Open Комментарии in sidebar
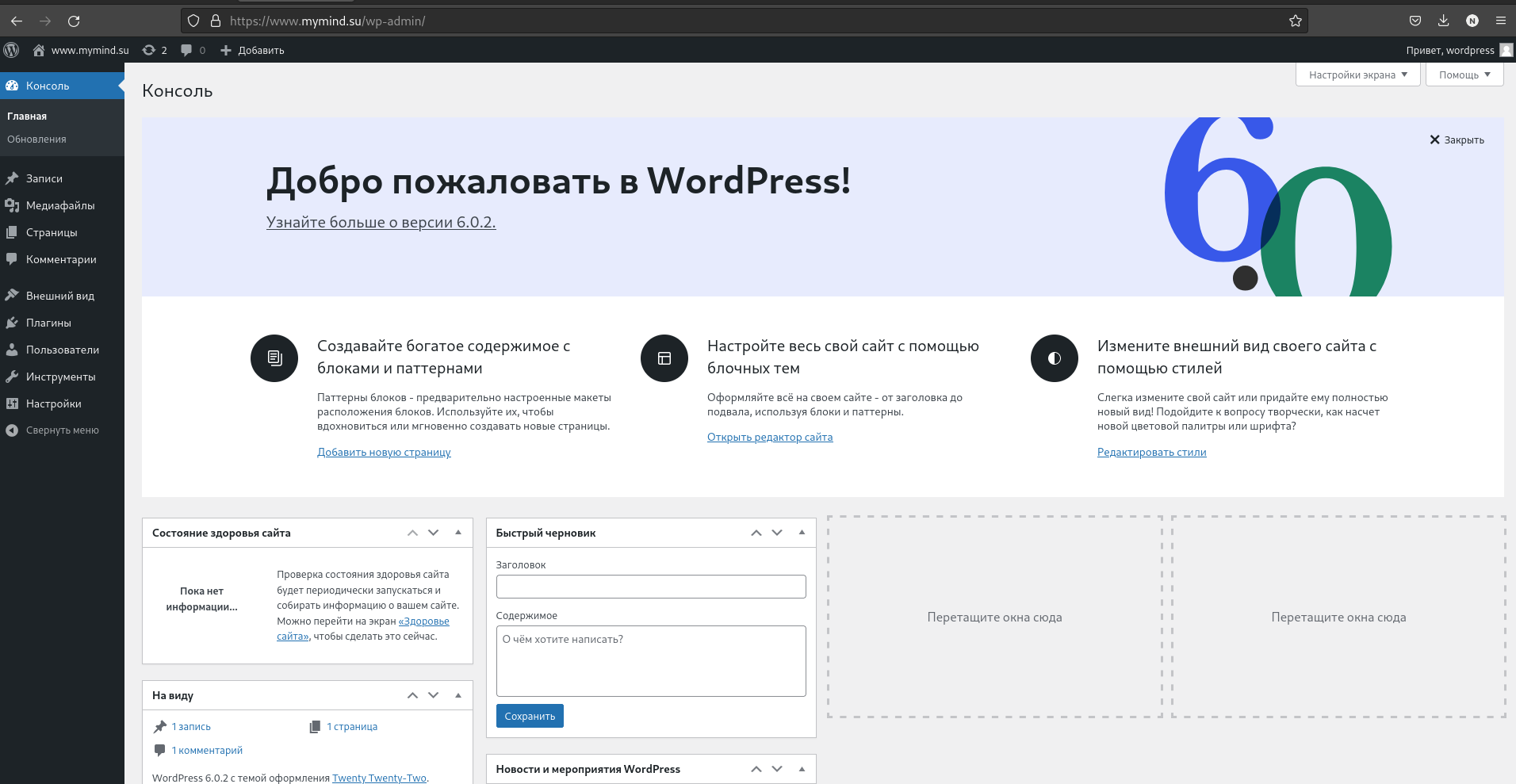Image resolution: width=1516 pixels, height=784 pixels. coord(62,259)
